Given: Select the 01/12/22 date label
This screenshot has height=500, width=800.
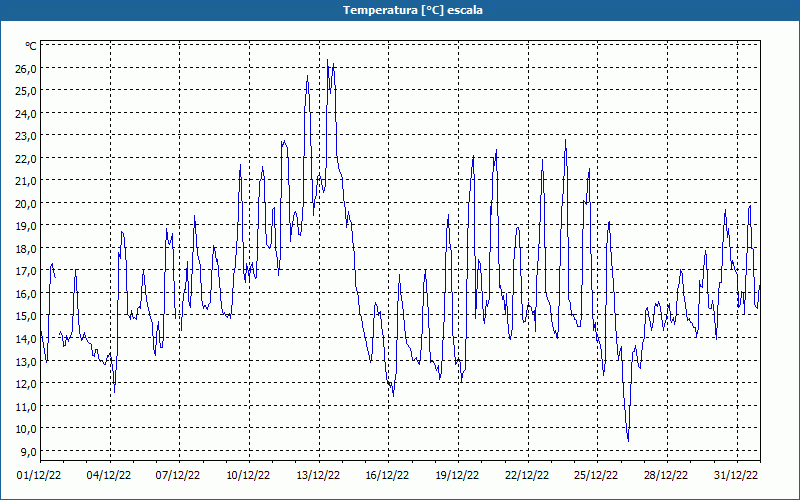Looking at the screenshot, I should 39,475.
